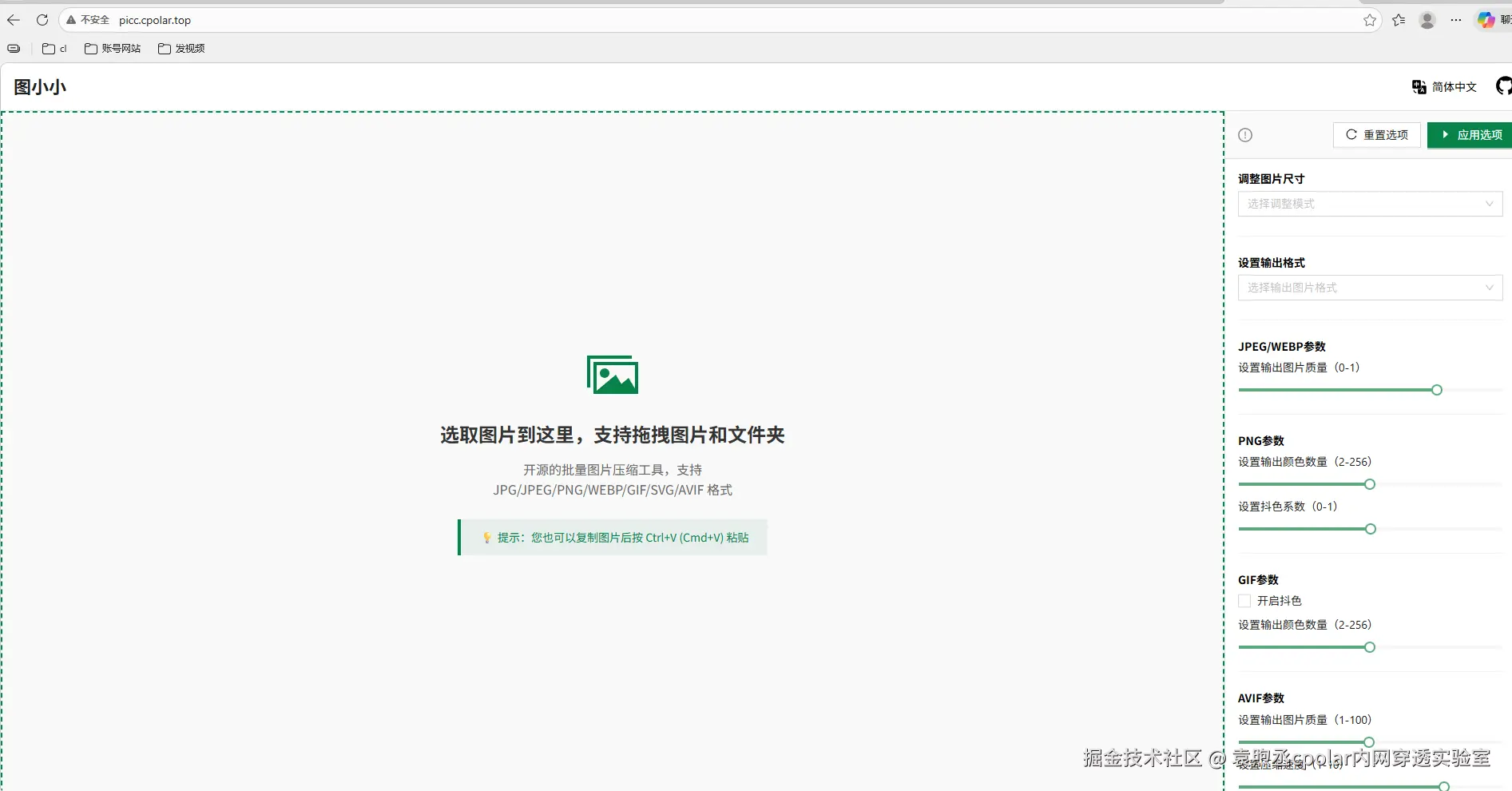Open the Collections icon next to favorites star

[1398, 20]
